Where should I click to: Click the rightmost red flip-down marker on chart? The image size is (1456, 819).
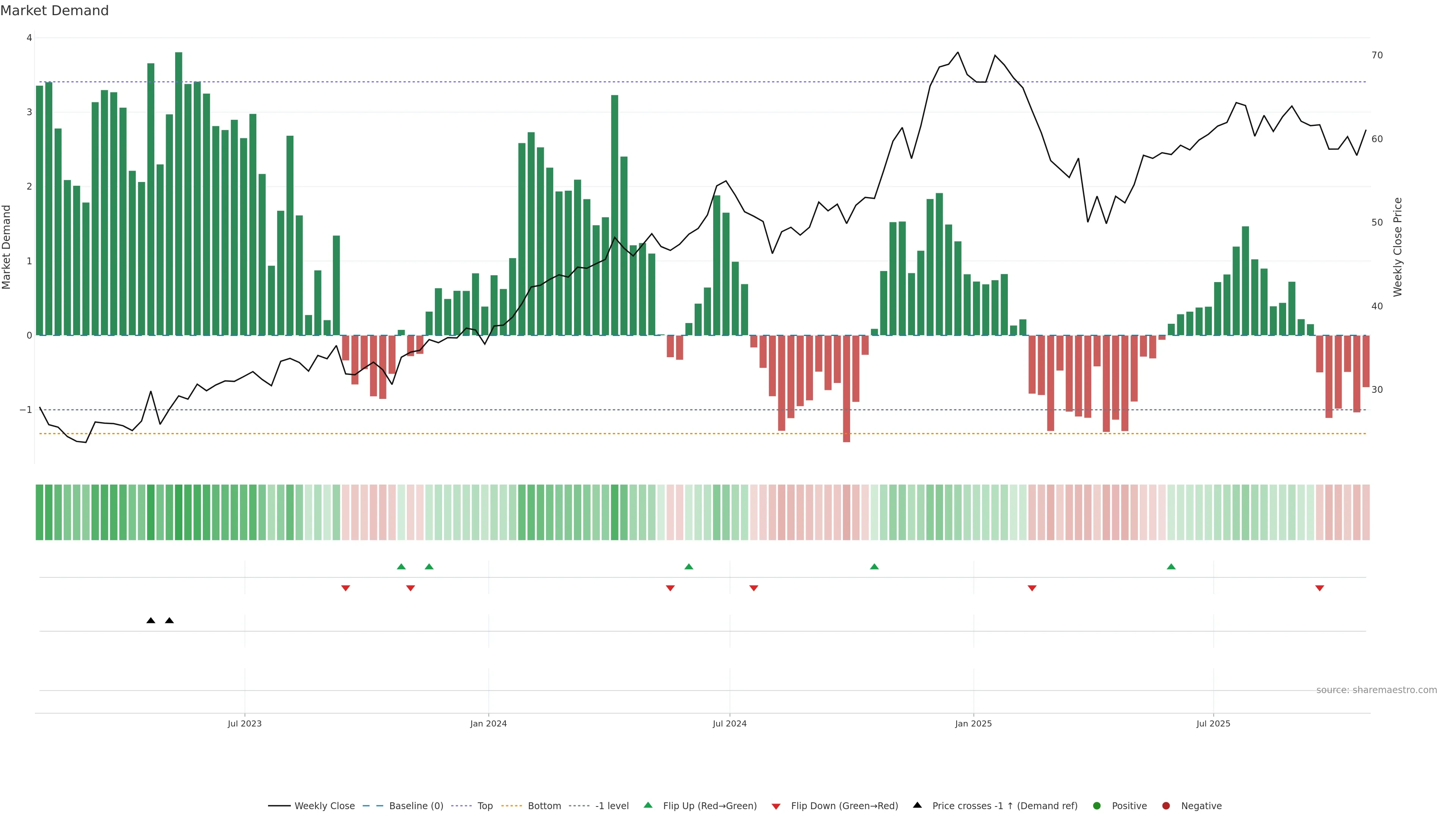[x=1319, y=588]
